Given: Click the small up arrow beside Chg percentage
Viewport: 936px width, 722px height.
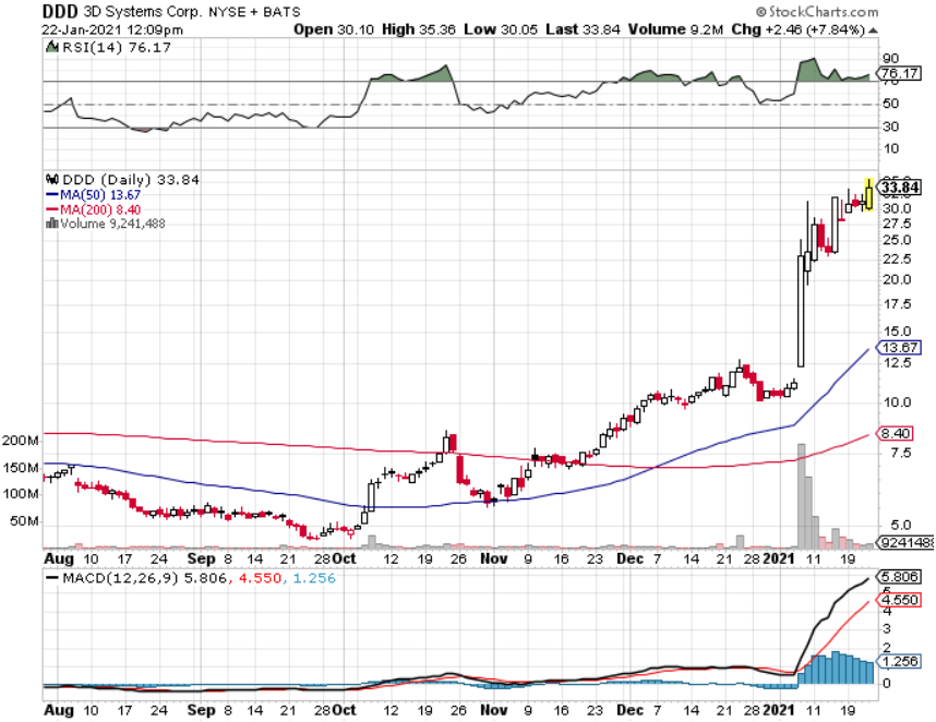Looking at the screenshot, I should pos(873,30).
